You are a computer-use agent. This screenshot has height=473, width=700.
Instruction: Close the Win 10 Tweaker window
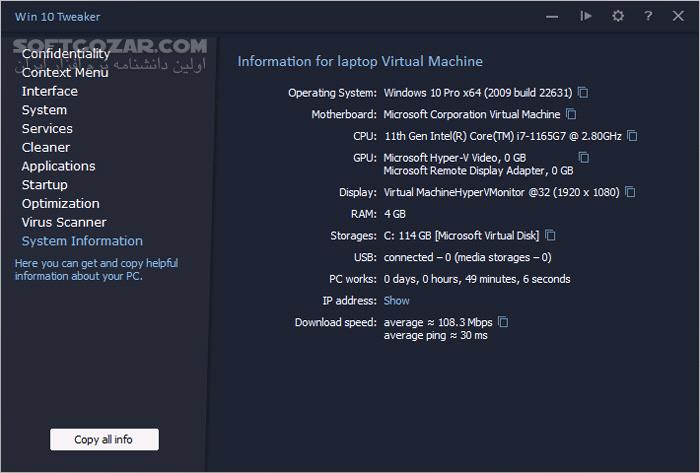pyautogui.click(x=678, y=16)
